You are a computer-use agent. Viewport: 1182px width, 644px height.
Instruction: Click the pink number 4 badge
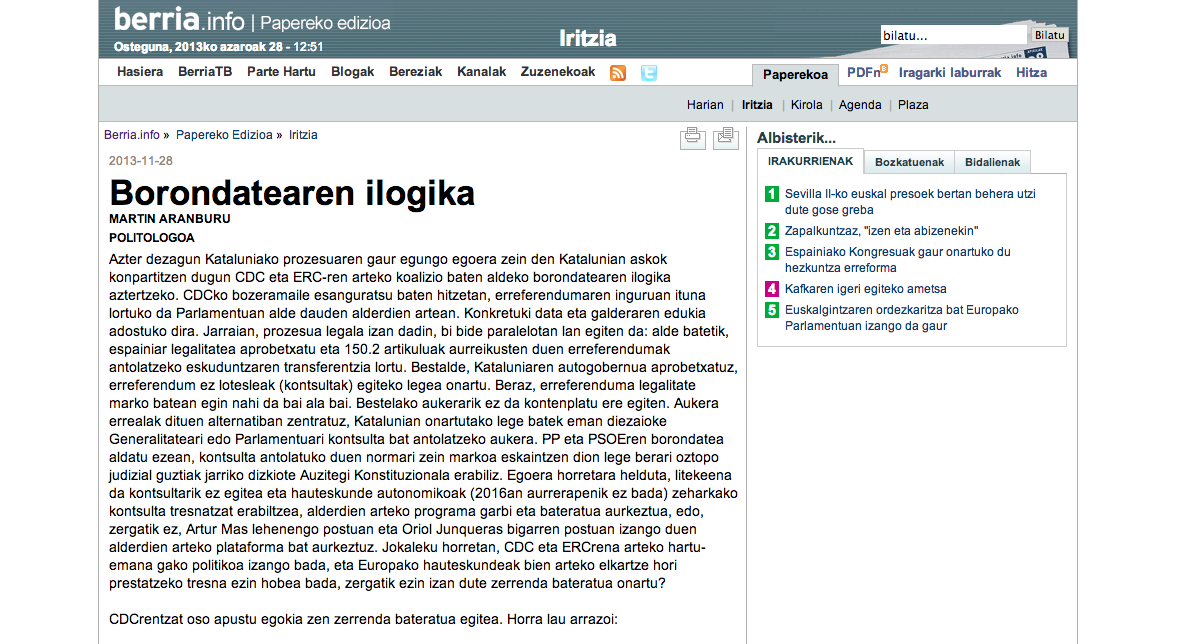pyautogui.click(x=772, y=289)
